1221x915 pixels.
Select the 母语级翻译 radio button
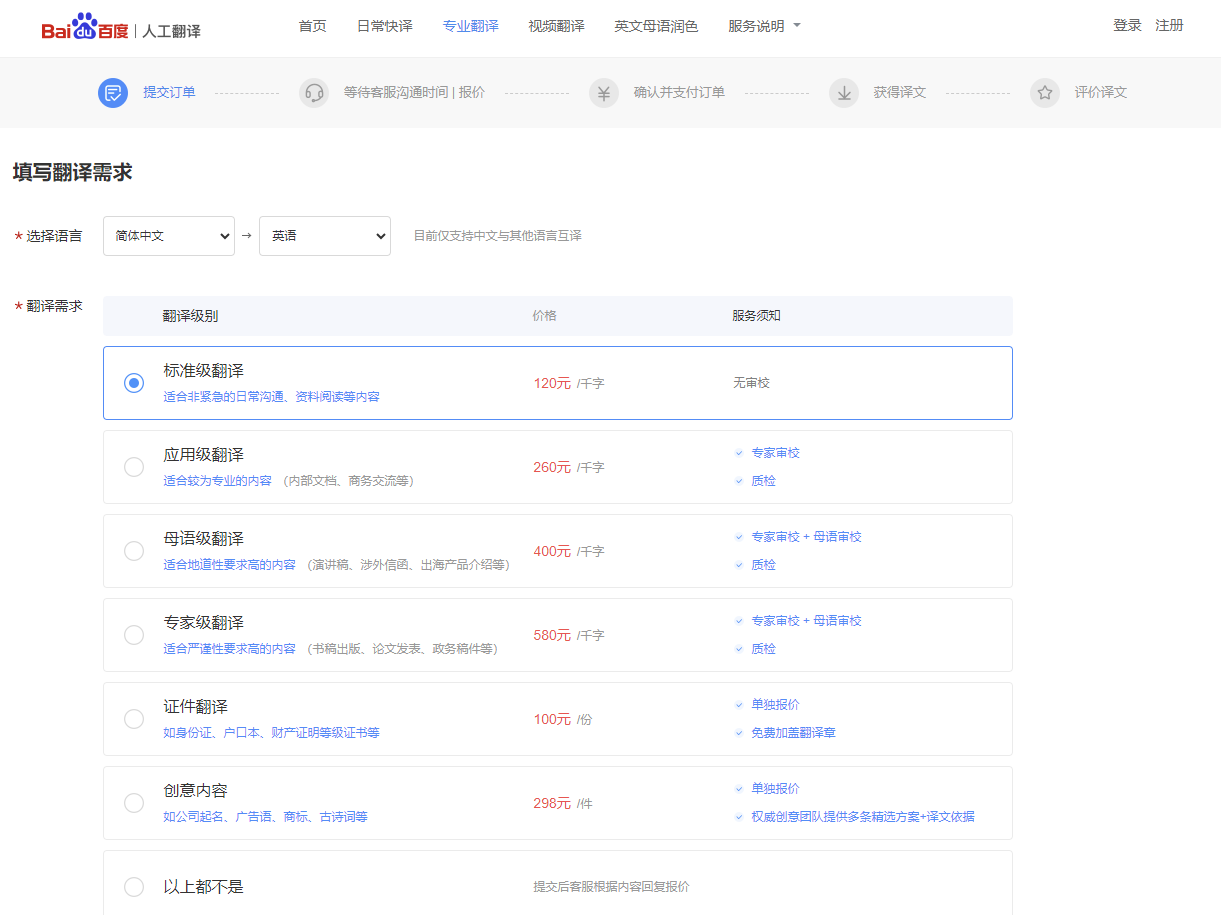[134, 551]
